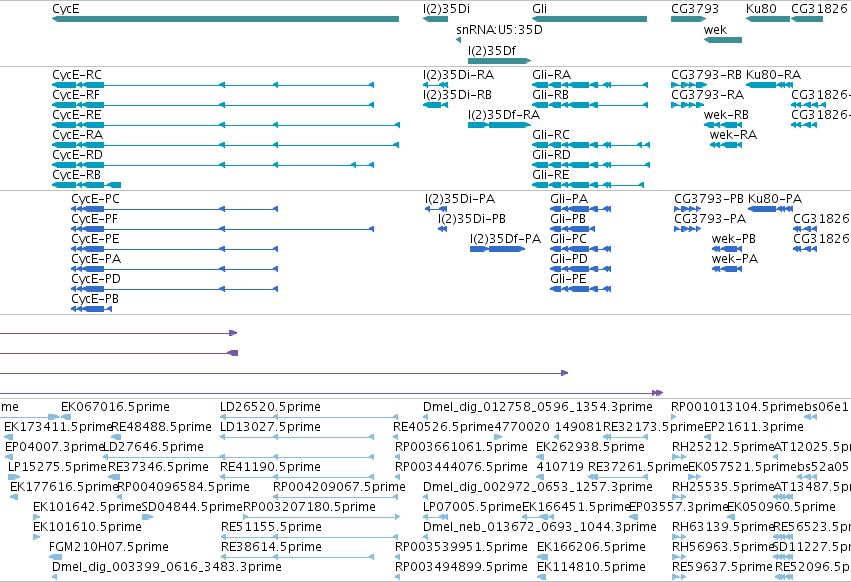The height and width of the screenshot is (582, 851).
Task: Click protein Gli-PE label
Action: pos(568,280)
